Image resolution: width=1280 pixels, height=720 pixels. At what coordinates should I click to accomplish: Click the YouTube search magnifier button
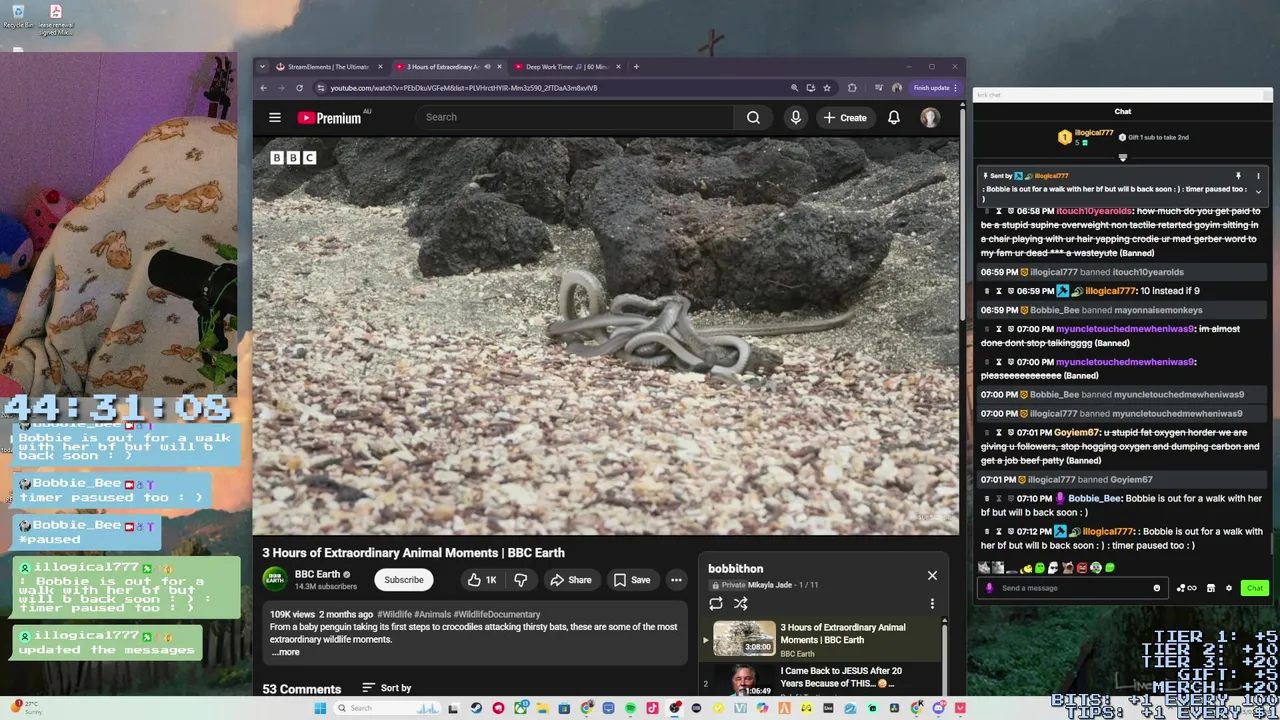click(753, 117)
